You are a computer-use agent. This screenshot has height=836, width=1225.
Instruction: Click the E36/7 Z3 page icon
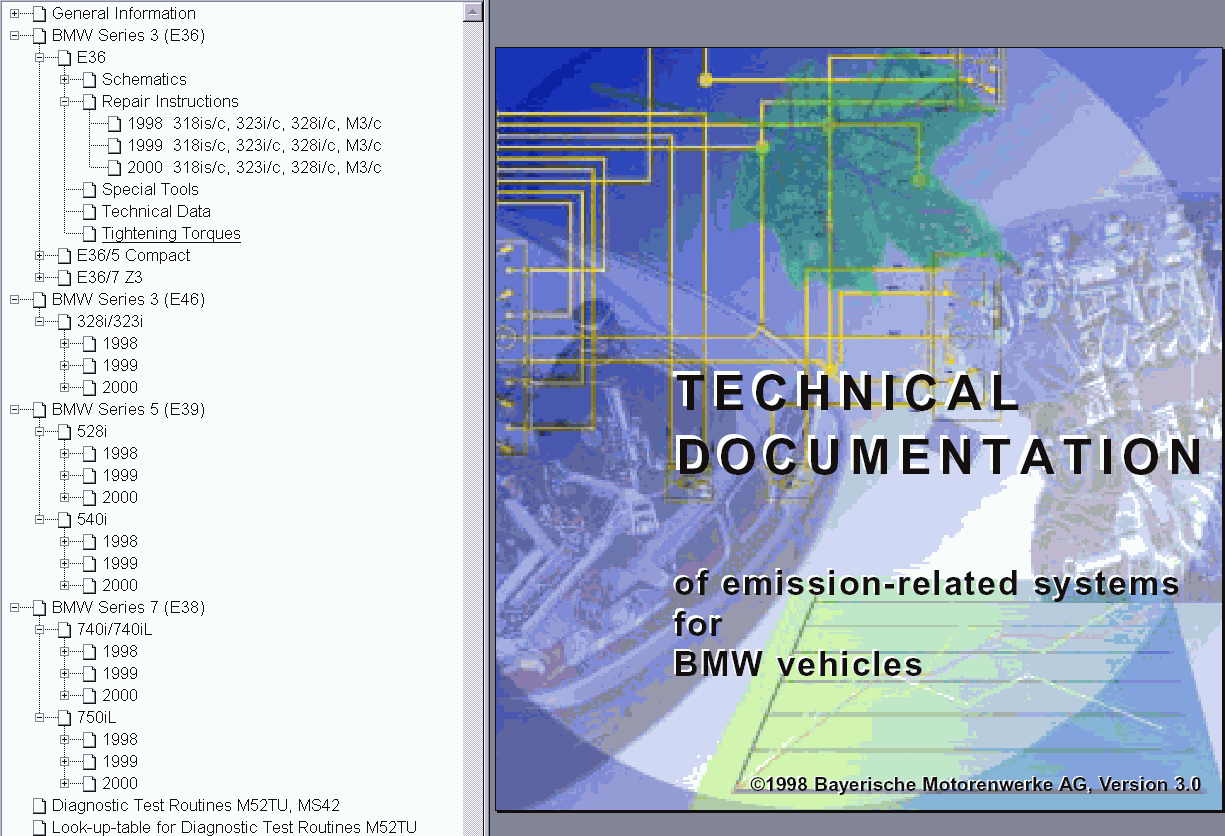click(64, 278)
